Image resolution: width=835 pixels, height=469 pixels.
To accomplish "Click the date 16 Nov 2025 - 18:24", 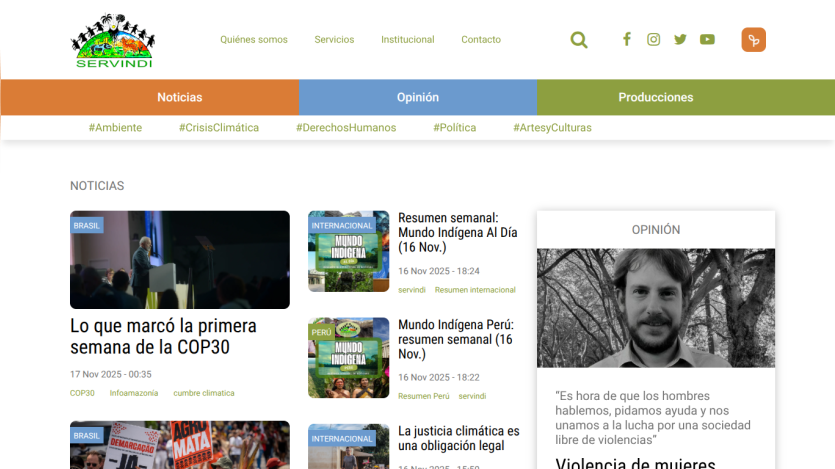I will click(439, 271).
